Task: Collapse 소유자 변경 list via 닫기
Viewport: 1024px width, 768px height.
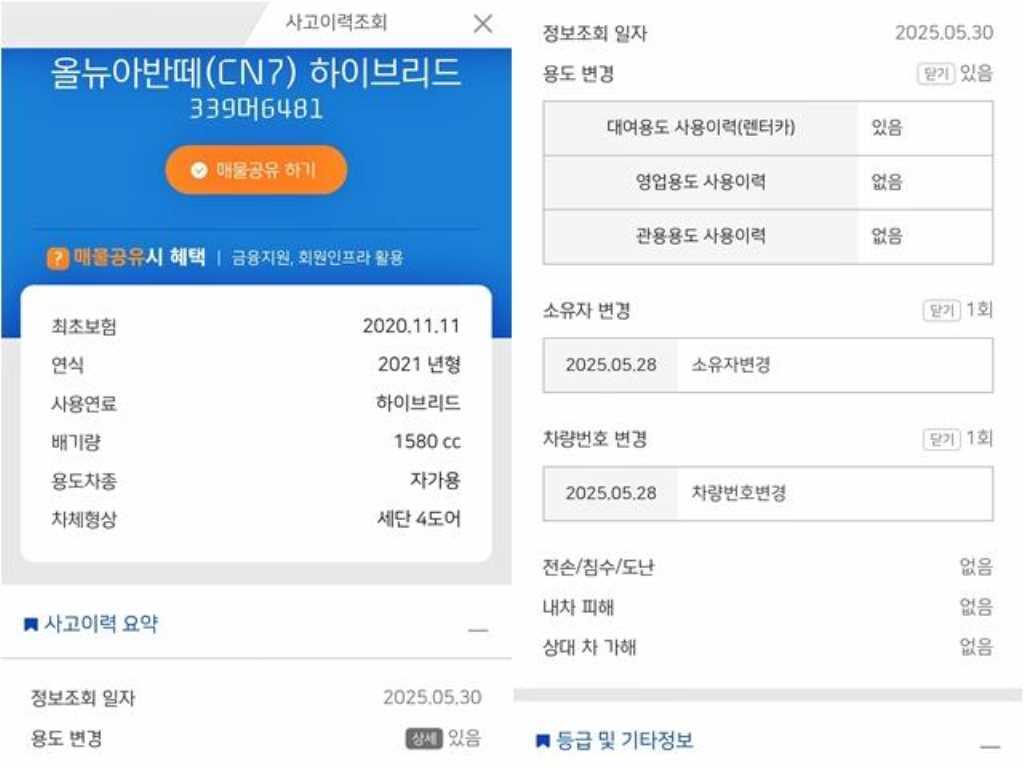Action: pyautogui.click(x=942, y=310)
